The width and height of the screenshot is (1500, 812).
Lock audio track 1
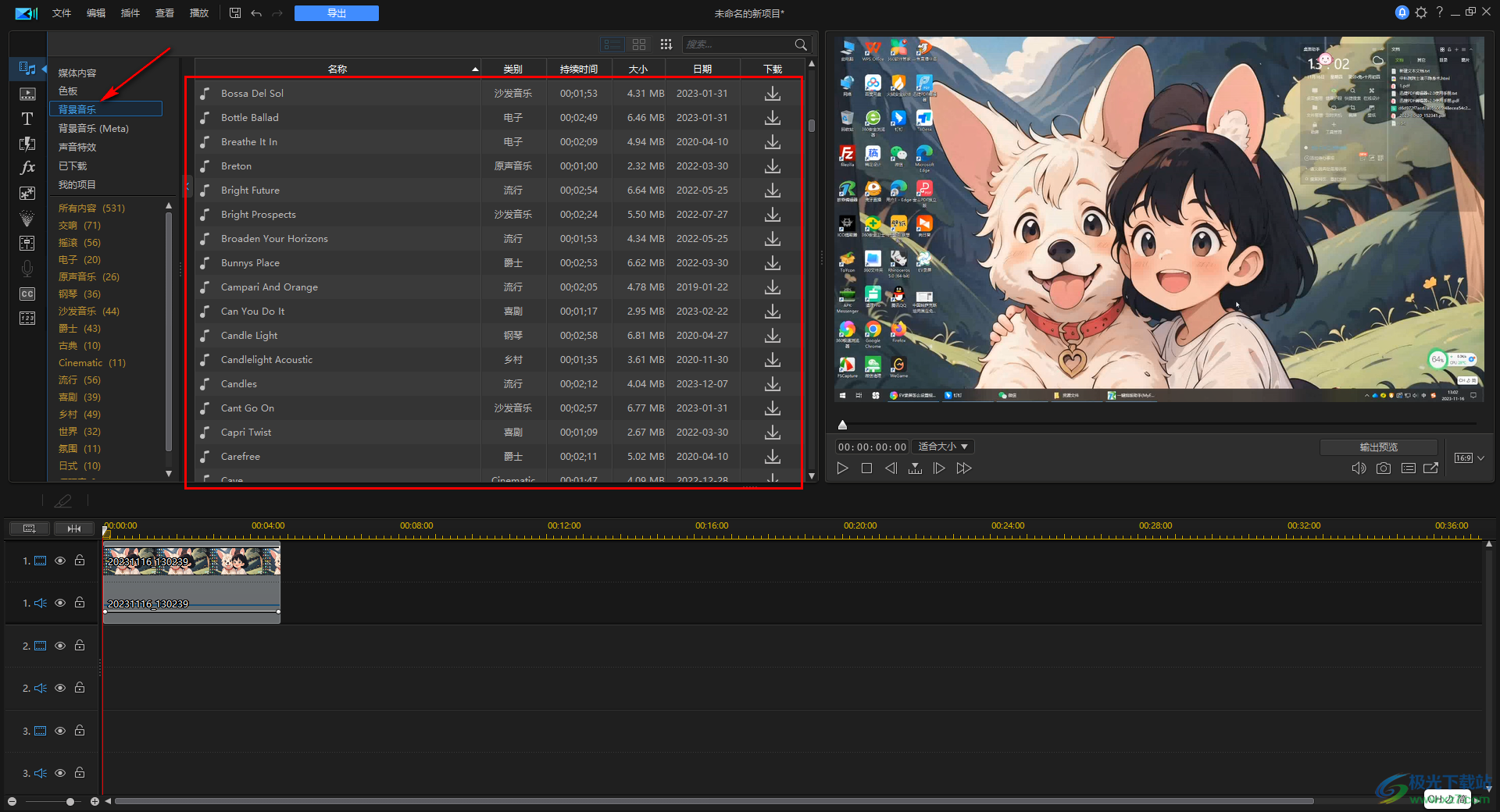click(x=80, y=603)
